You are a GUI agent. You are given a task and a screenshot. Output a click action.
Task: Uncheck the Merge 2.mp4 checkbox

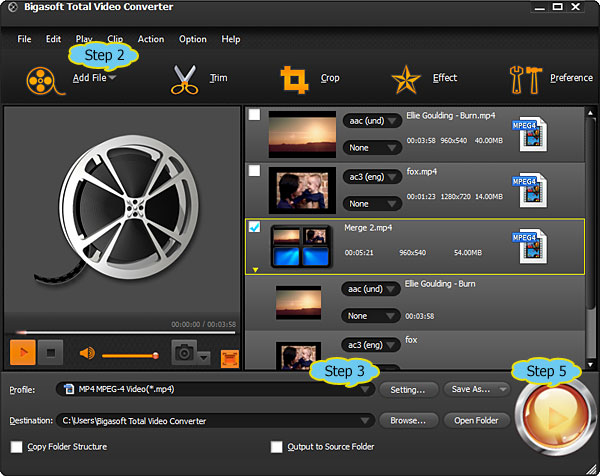[x=254, y=227]
